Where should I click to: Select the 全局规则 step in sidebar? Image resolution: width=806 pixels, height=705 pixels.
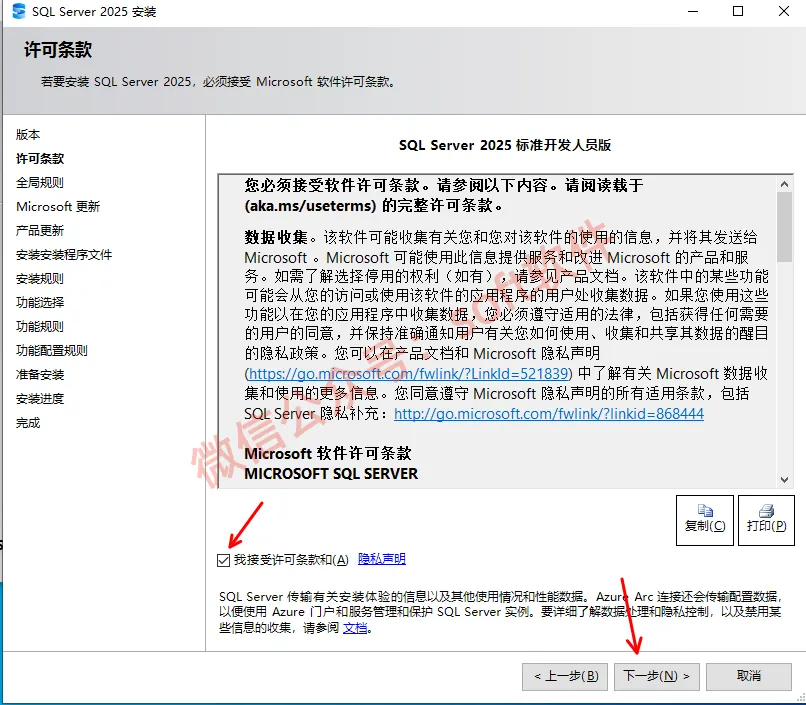tap(40, 183)
